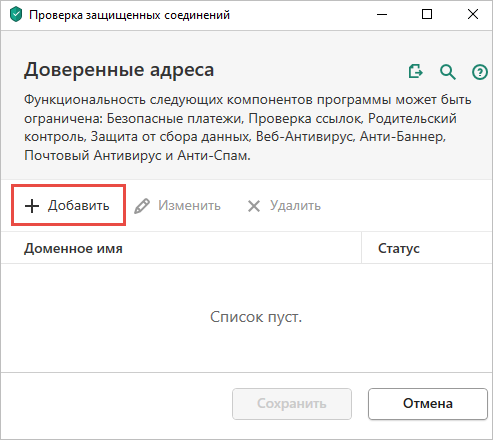
Task: Click the Удалить delete button
Action: (284, 206)
